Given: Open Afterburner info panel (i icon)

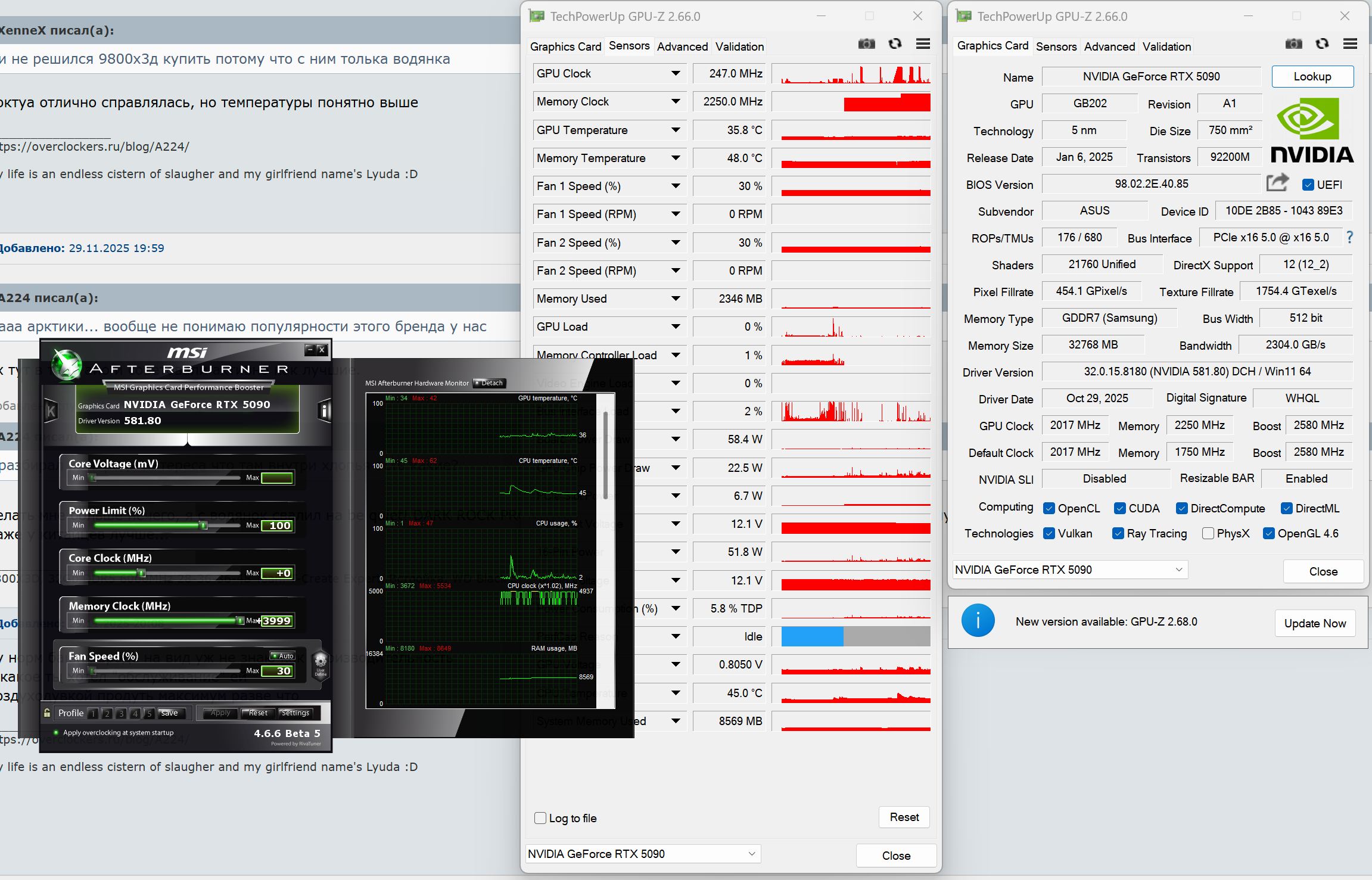Looking at the screenshot, I should click(x=325, y=411).
